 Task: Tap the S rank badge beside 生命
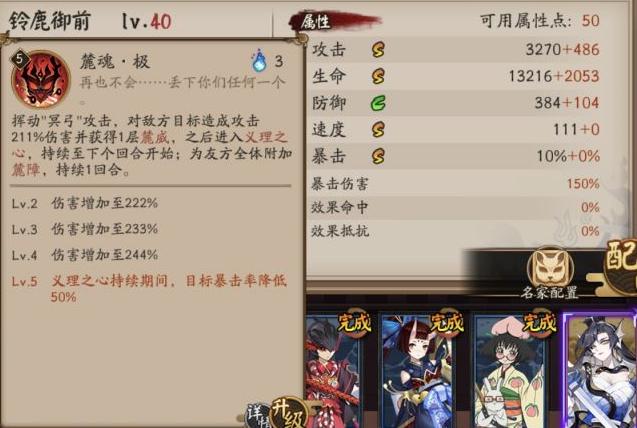click(378, 76)
